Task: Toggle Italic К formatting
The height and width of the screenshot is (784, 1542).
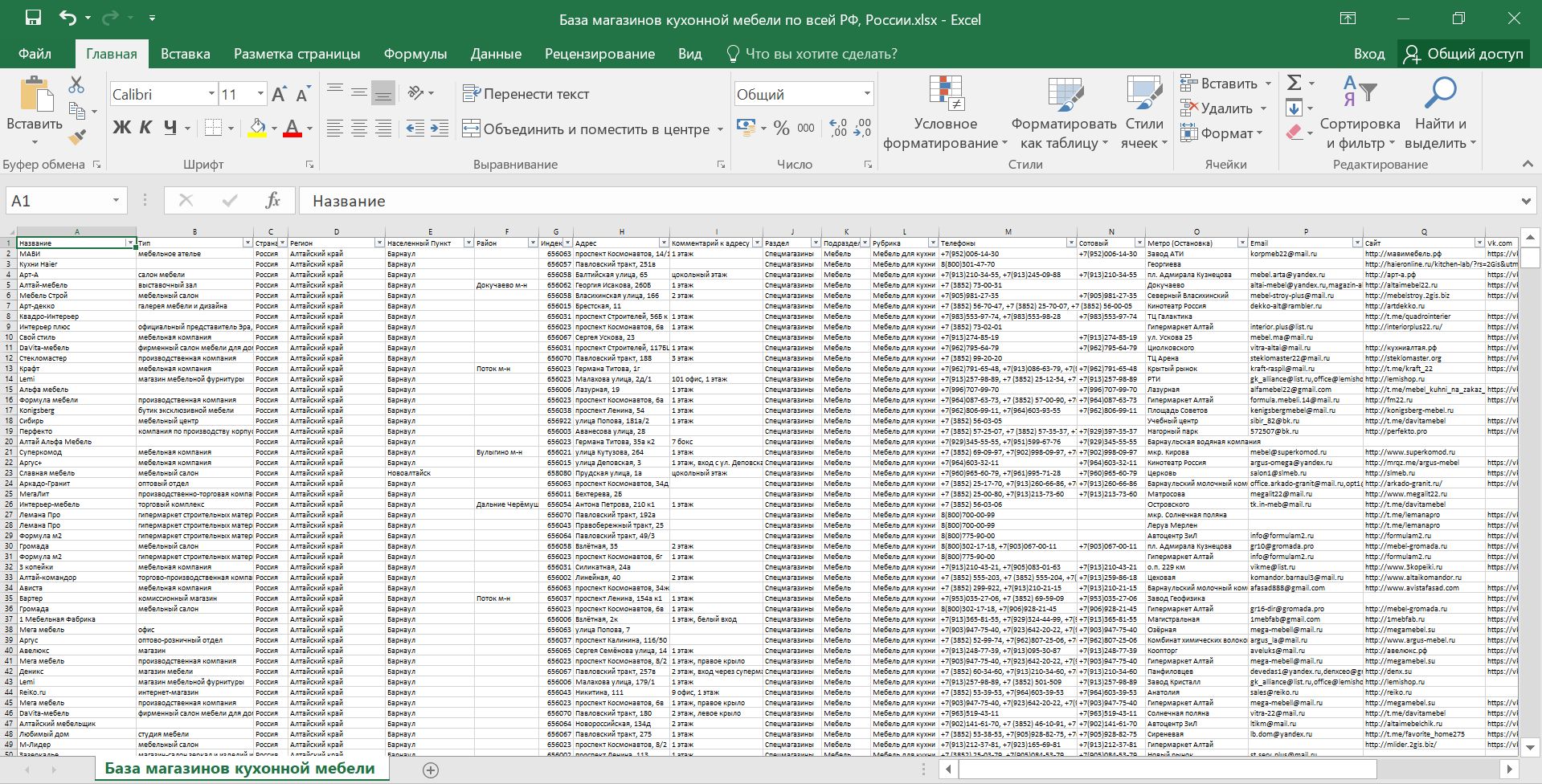Action: click(x=146, y=127)
